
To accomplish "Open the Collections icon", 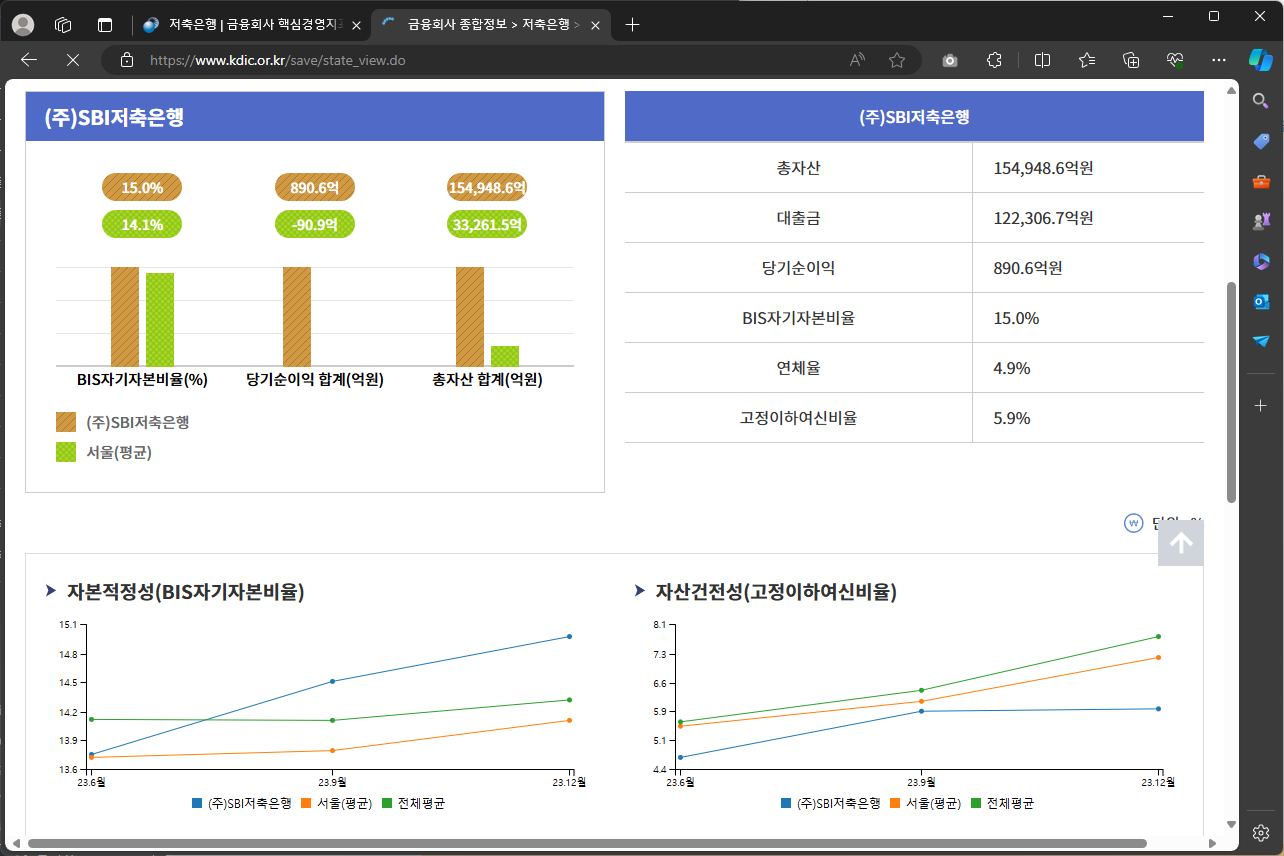I will pyautogui.click(x=1131, y=60).
